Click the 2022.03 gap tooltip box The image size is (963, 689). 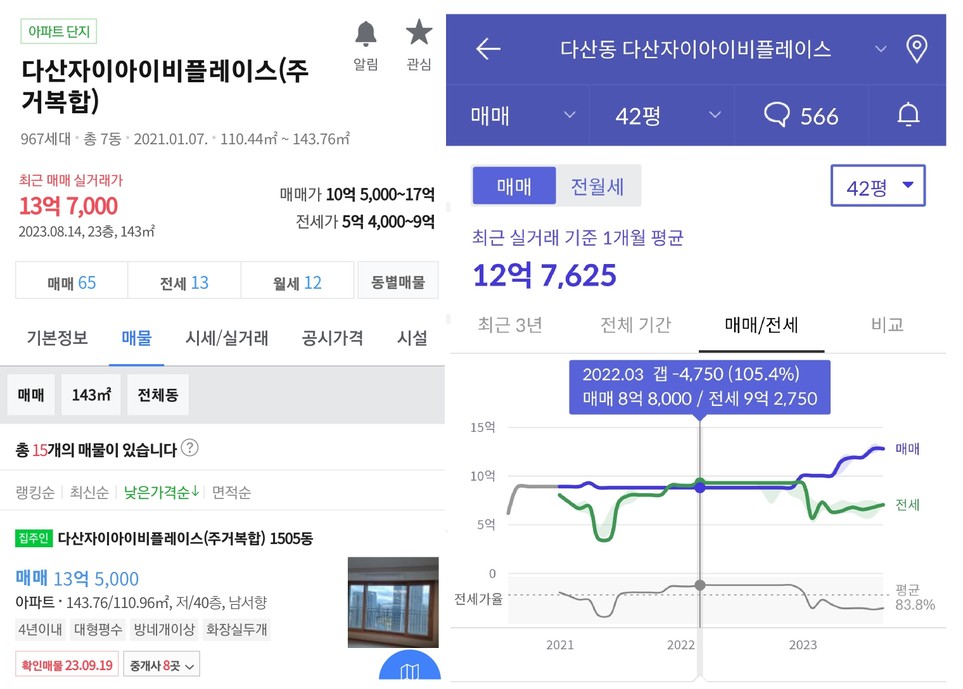coord(700,387)
